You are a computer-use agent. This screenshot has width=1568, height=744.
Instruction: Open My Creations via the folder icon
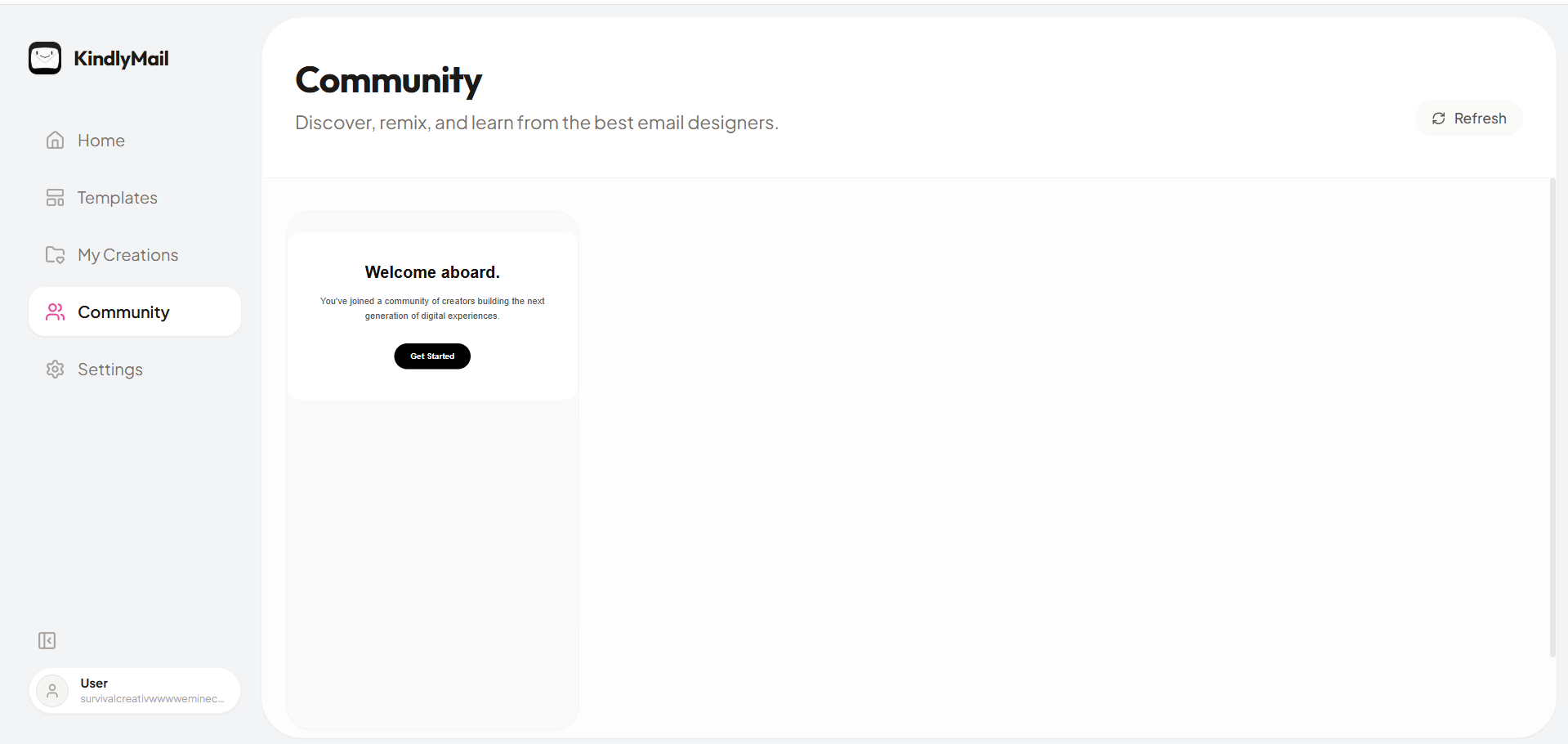click(54, 254)
